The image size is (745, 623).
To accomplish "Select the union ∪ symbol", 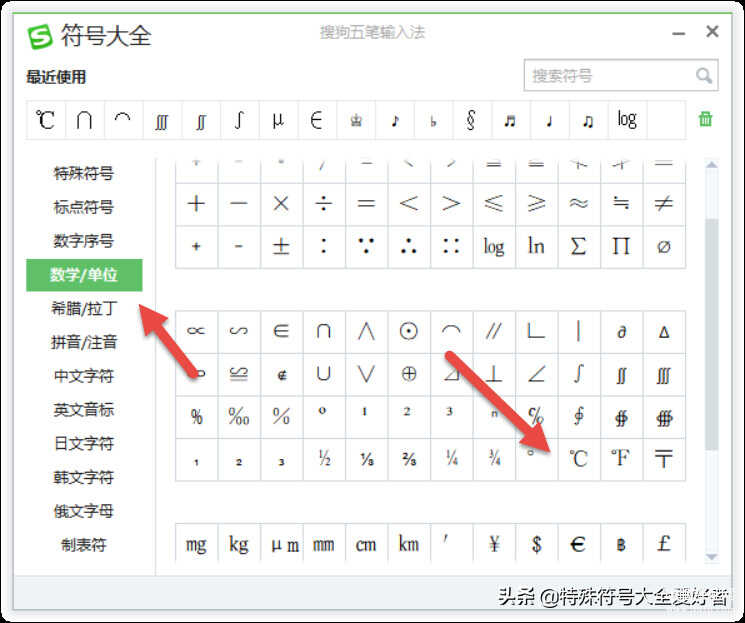I will tap(324, 374).
